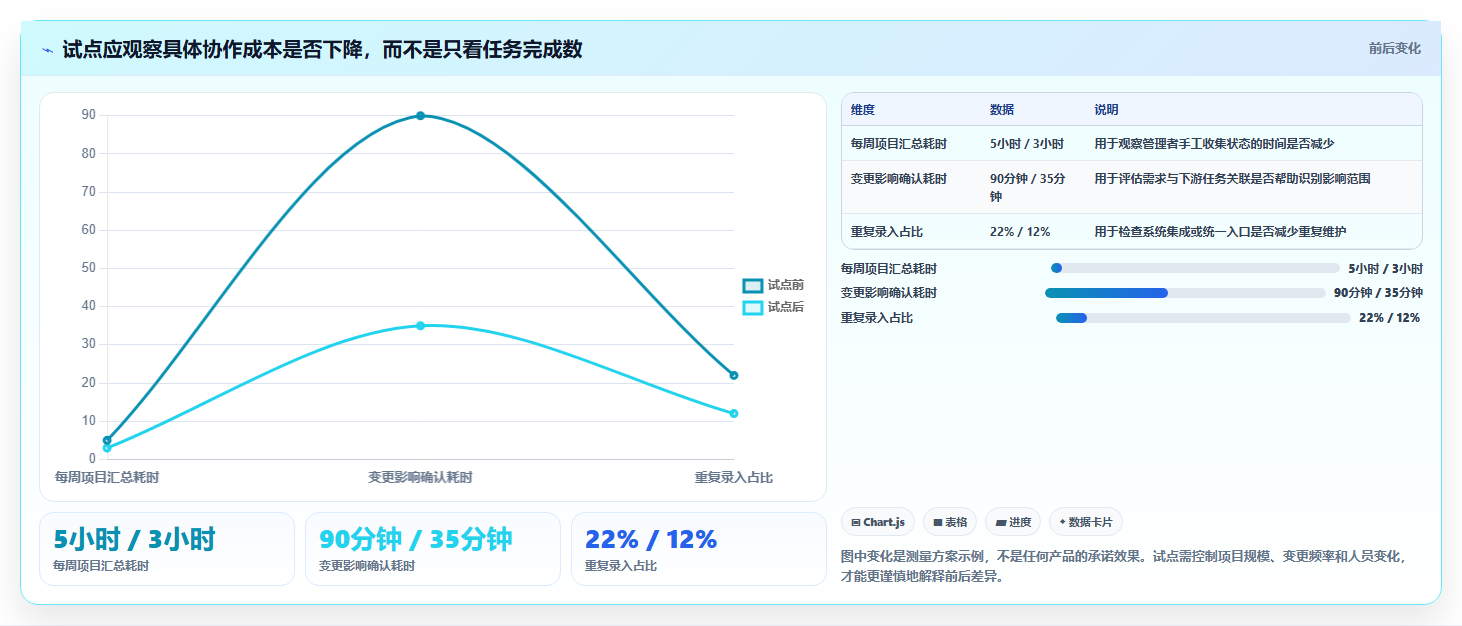Click the 数据卡片 chip
Image resolution: width=1462 pixels, height=626 pixels.
pos(1085,522)
